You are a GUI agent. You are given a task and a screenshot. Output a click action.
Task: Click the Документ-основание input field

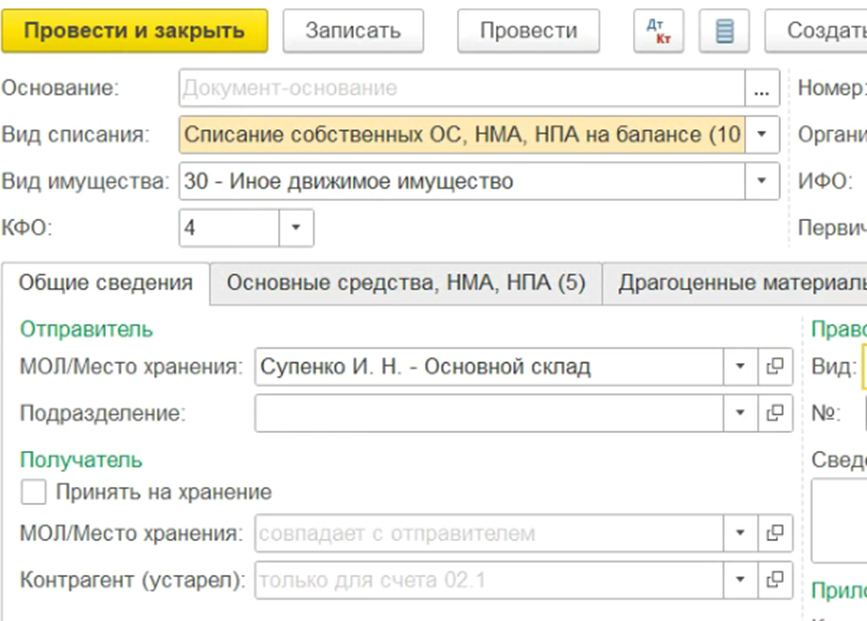(x=462, y=88)
